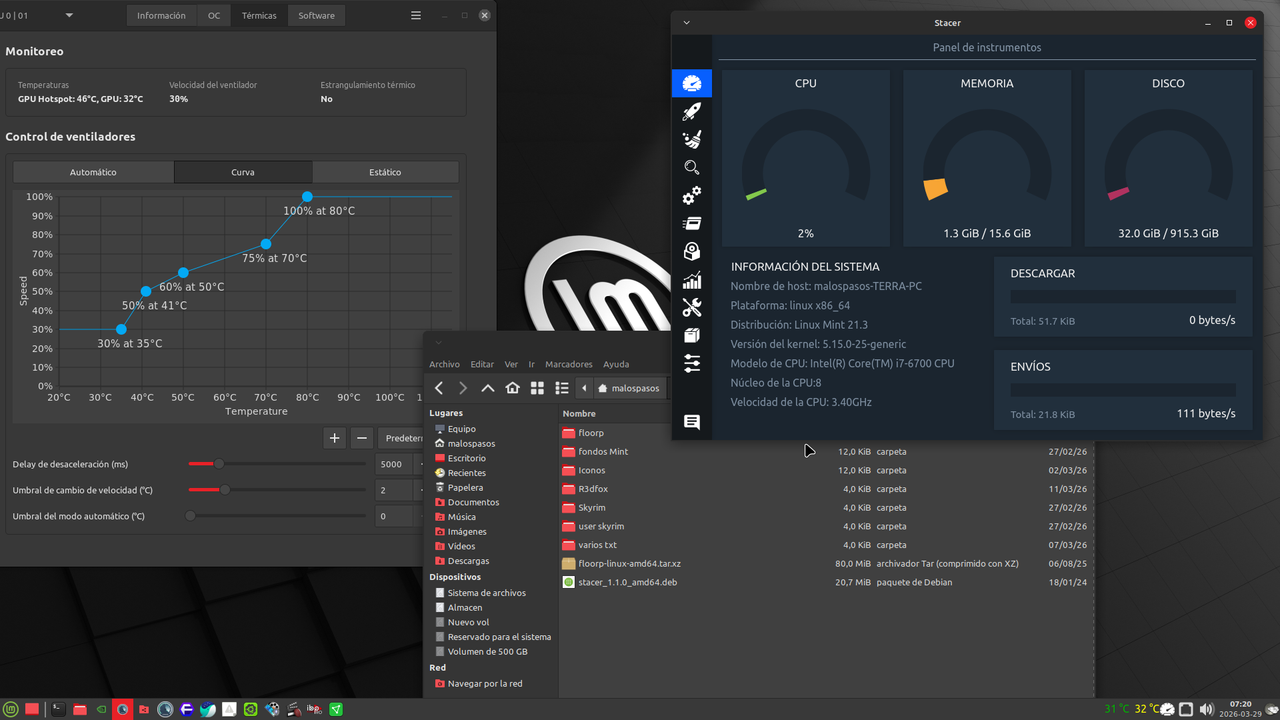Switch to Información tab
The image size is (1280, 720).
(x=161, y=15)
